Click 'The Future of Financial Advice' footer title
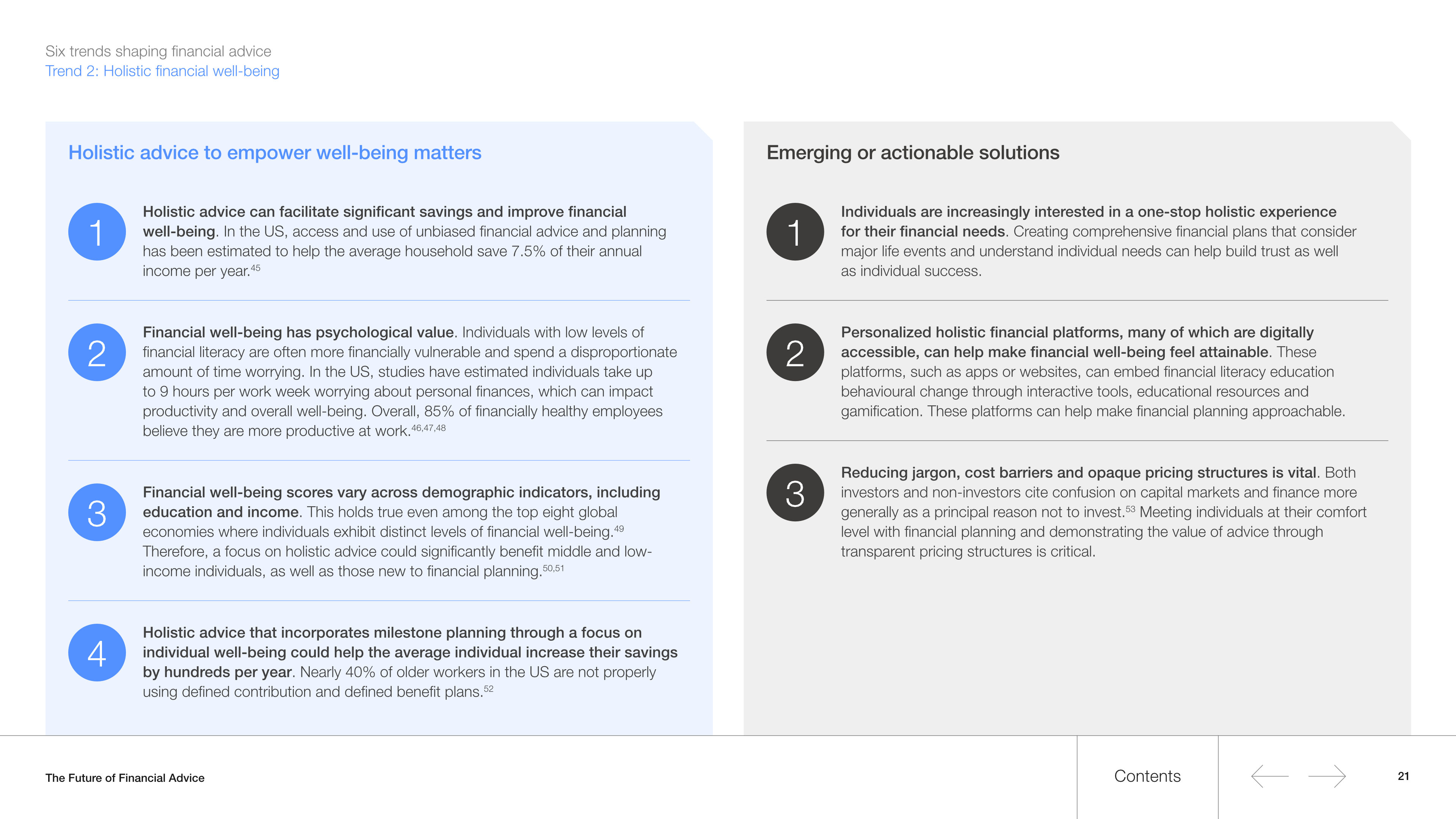Image resolution: width=1456 pixels, height=819 pixels. pyautogui.click(x=125, y=778)
